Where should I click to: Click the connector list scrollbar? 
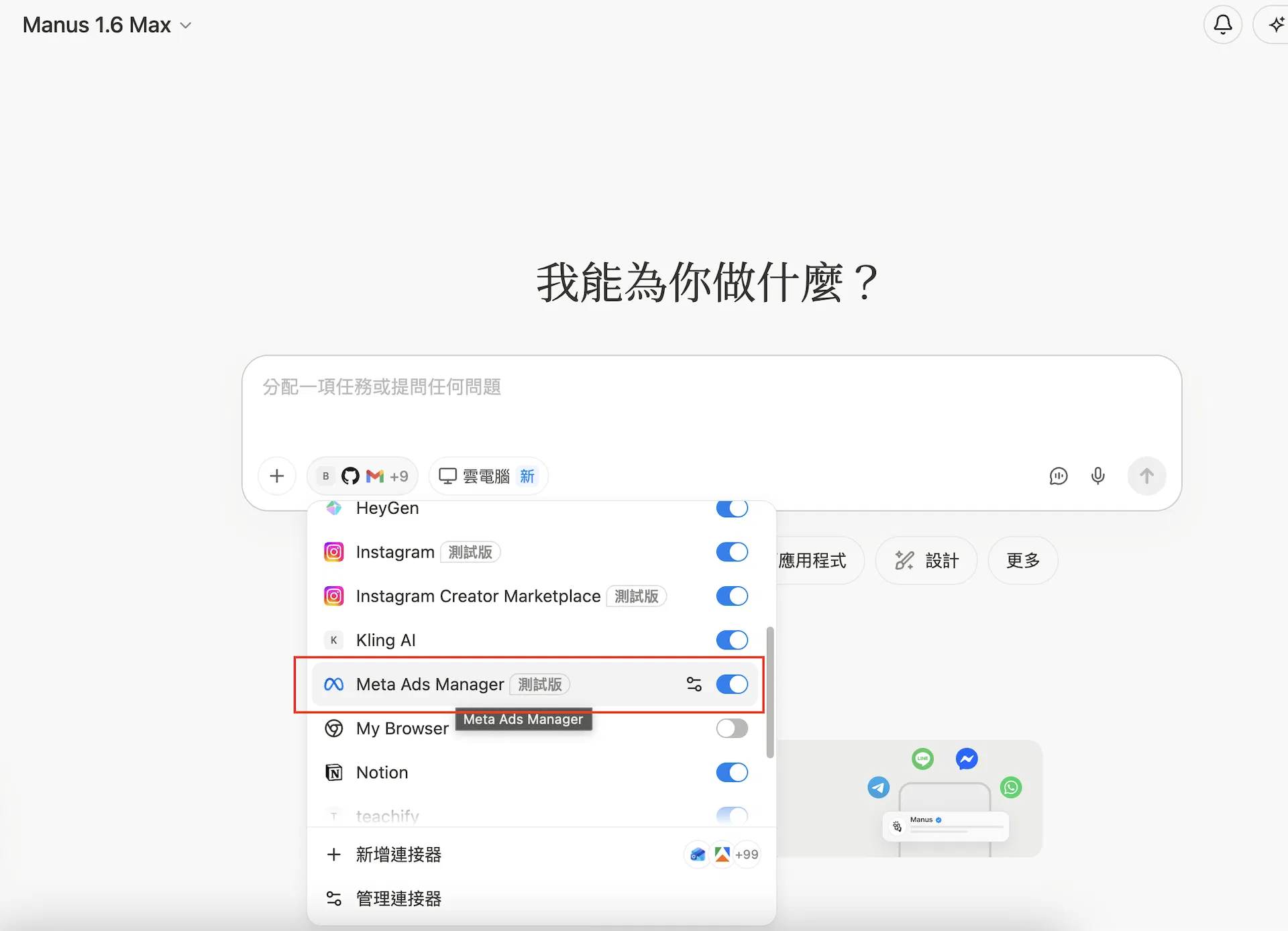click(x=769, y=692)
